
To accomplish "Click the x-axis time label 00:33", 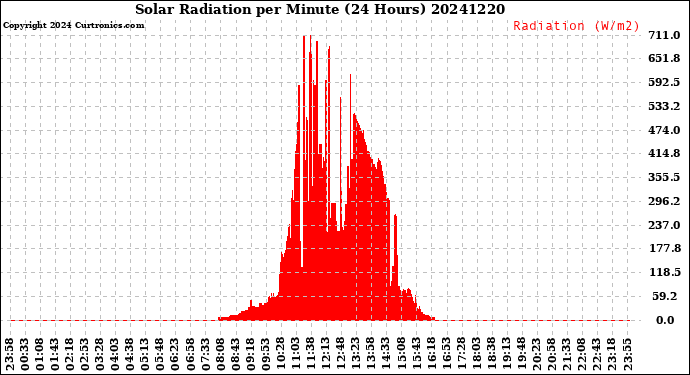I will [25, 355].
